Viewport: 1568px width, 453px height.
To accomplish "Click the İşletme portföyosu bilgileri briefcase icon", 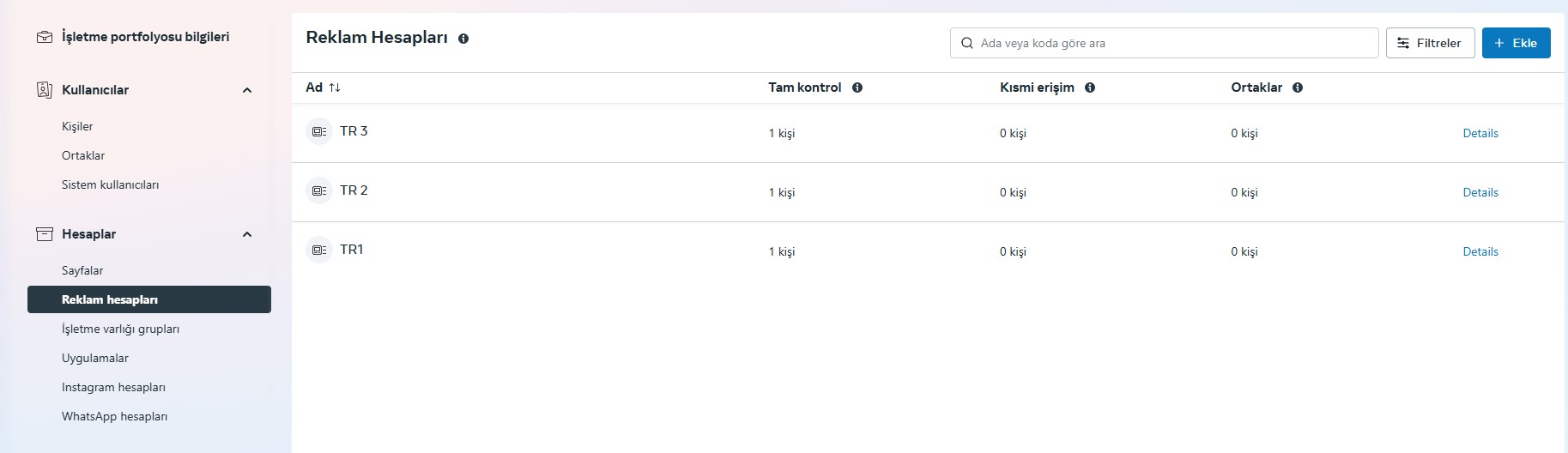I will (45, 37).
